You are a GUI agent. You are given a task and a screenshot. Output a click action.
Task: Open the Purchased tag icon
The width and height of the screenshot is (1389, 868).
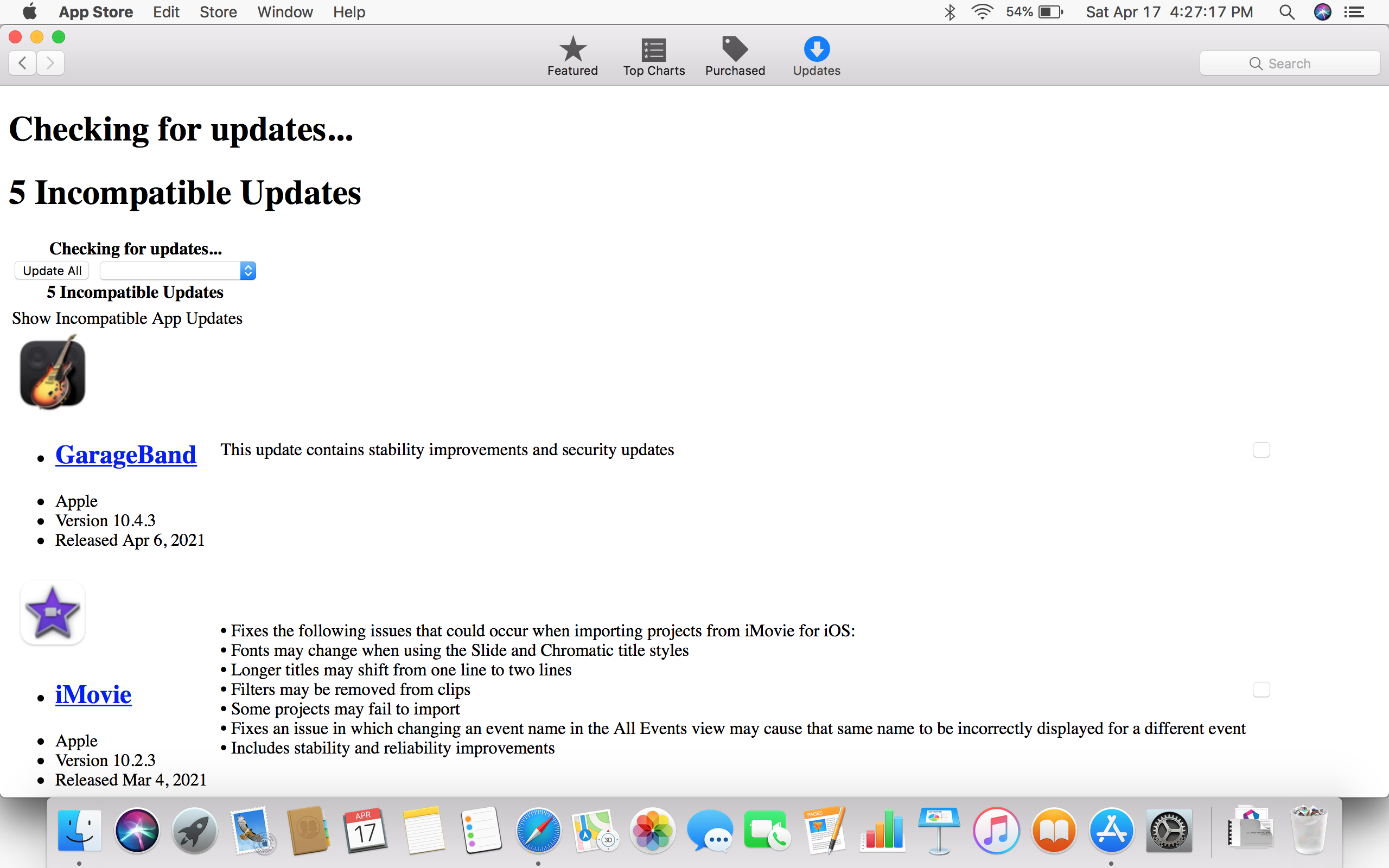(x=735, y=50)
